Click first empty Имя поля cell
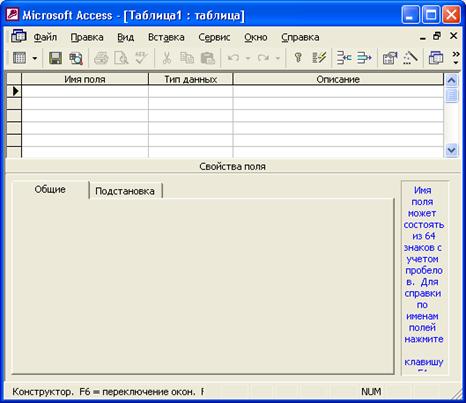 (x=85, y=91)
